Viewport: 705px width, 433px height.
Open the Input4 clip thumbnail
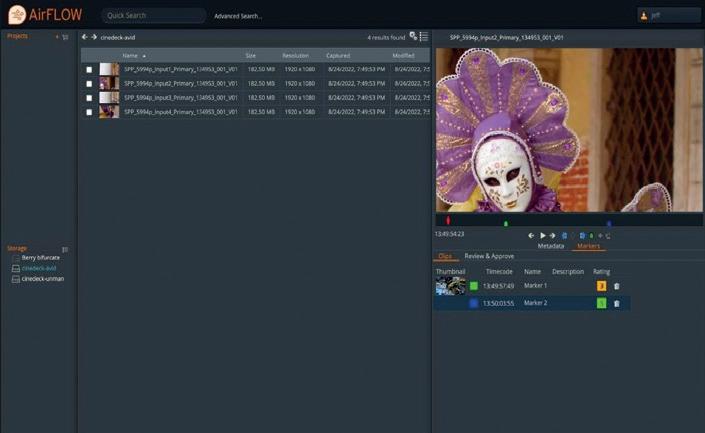(109, 112)
